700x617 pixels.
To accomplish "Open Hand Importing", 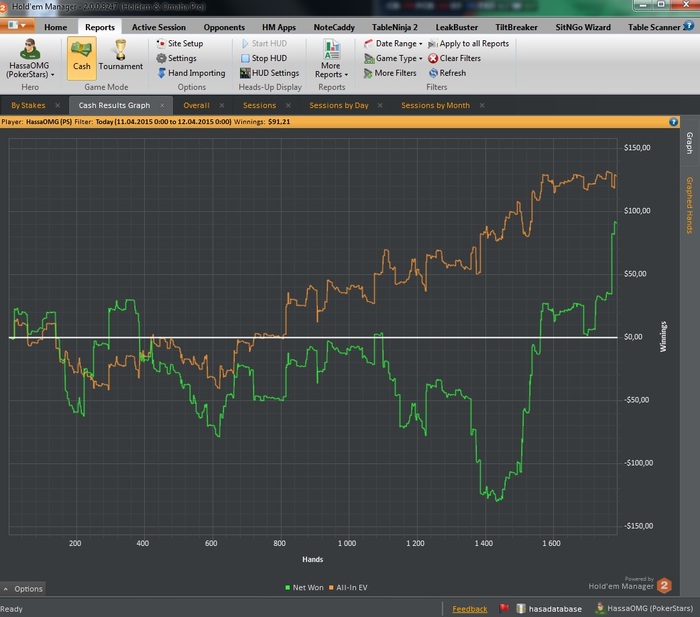I will tap(191, 73).
